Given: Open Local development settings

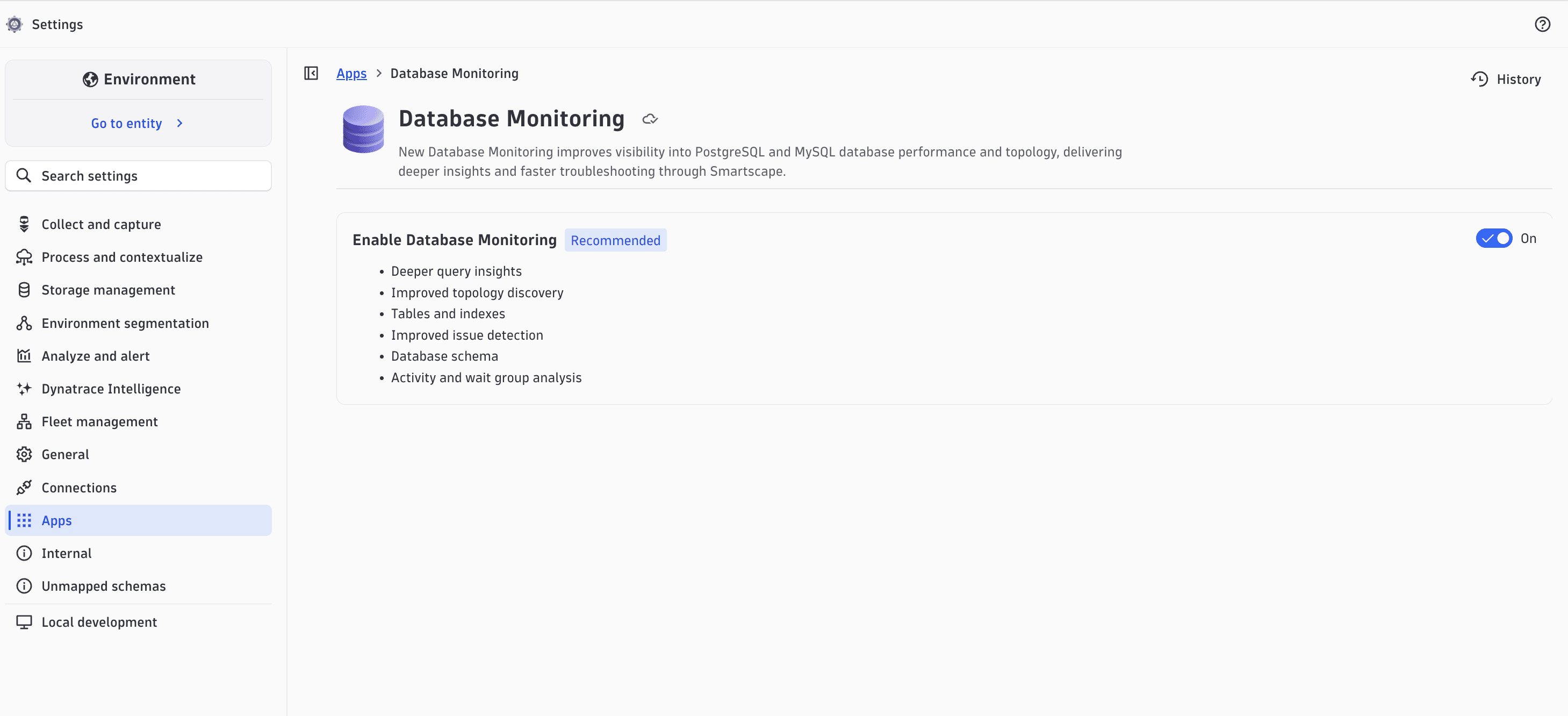Looking at the screenshot, I should pos(138,622).
